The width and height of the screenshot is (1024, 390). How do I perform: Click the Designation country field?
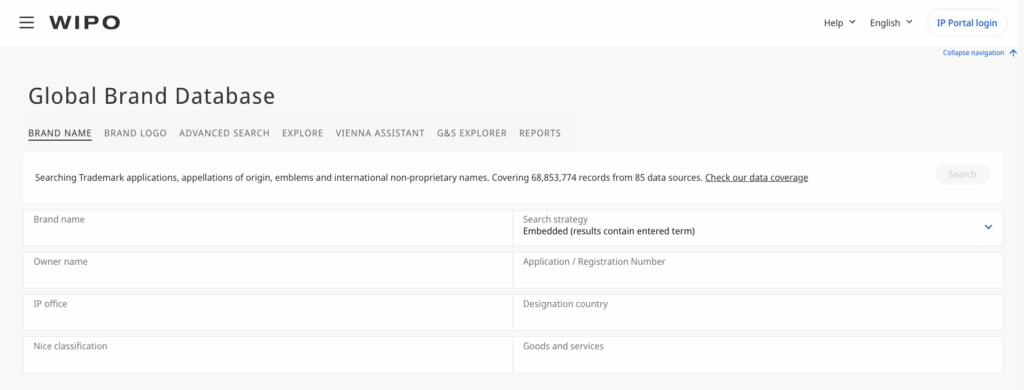(758, 312)
